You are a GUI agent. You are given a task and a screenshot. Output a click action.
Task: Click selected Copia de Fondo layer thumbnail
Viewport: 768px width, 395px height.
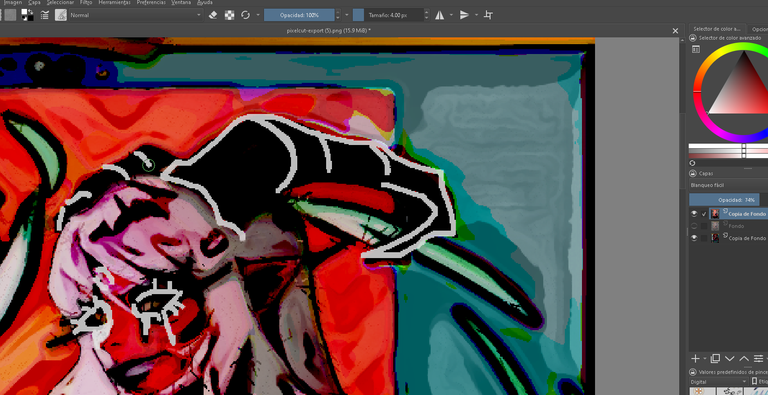pos(715,214)
